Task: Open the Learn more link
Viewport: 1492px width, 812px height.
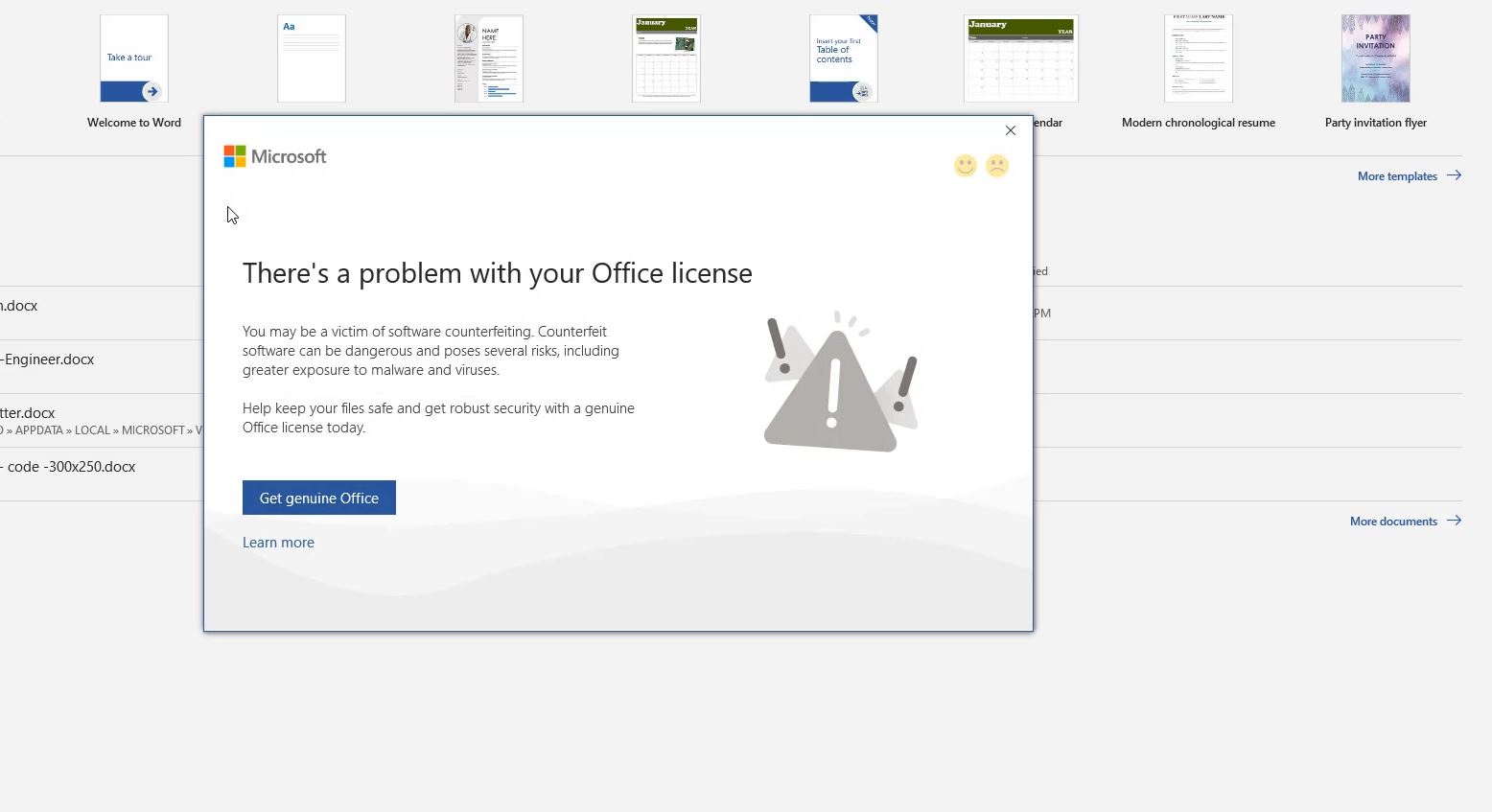Action: click(x=278, y=542)
